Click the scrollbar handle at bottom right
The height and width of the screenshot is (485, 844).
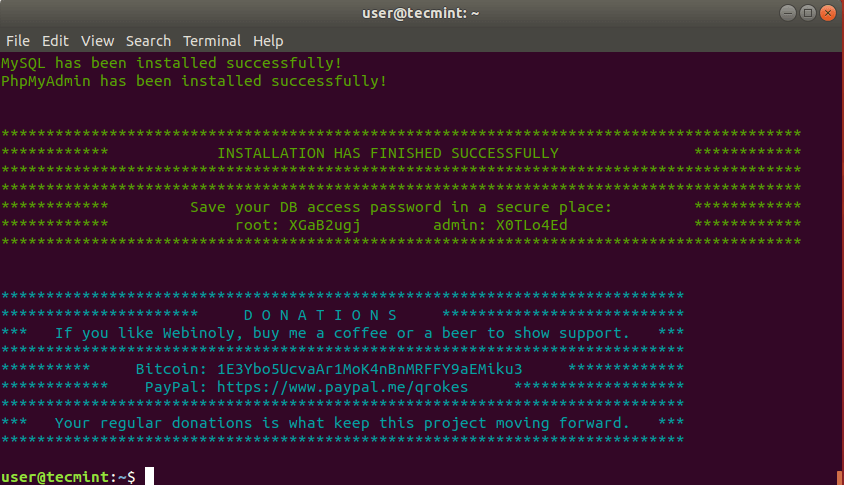tap(839, 477)
